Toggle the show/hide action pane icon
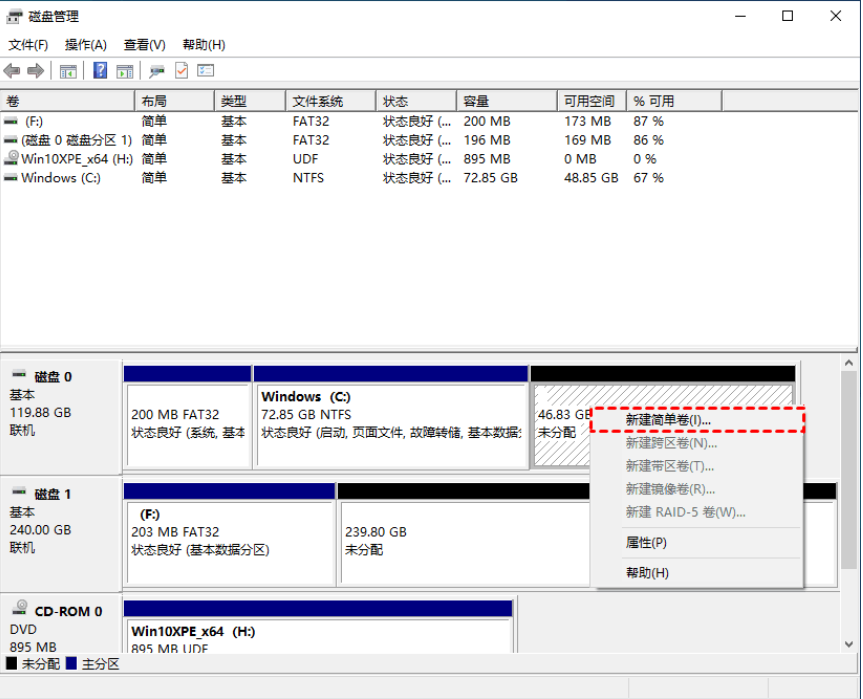The width and height of the screenshot is (863, 699). [x=125, y=71]
